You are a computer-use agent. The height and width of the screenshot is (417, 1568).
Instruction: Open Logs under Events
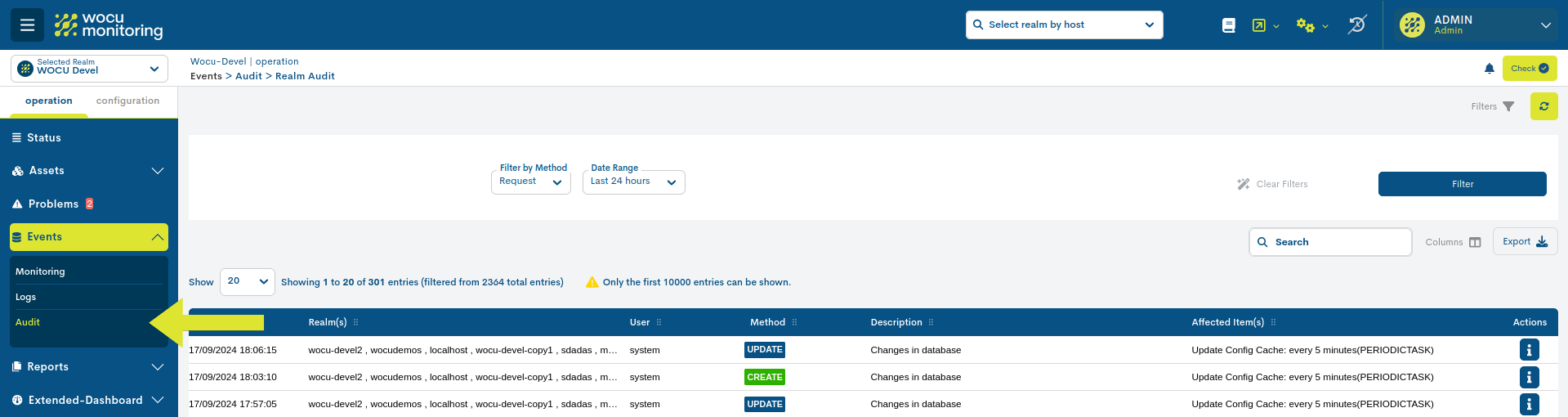pos(26,297)
